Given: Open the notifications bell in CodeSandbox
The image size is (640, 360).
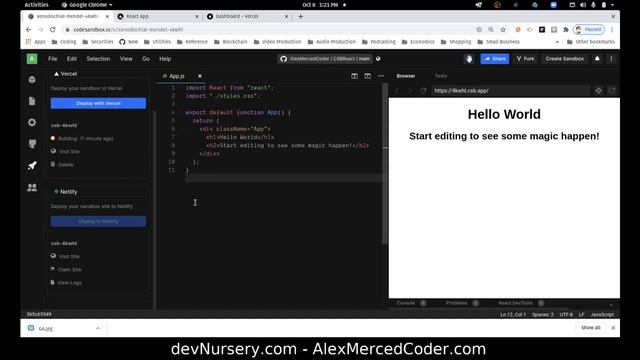Looking at the screenshot, I should 597,59.
